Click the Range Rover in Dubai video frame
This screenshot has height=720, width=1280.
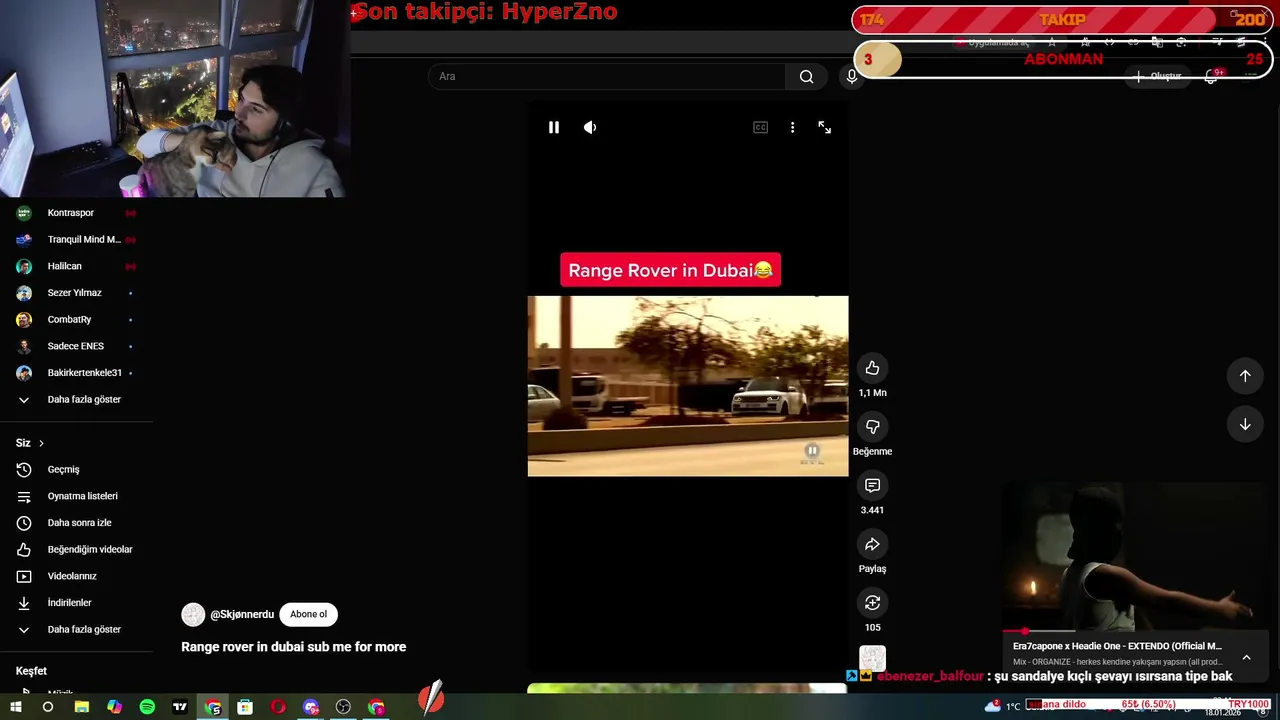point(688,386)
